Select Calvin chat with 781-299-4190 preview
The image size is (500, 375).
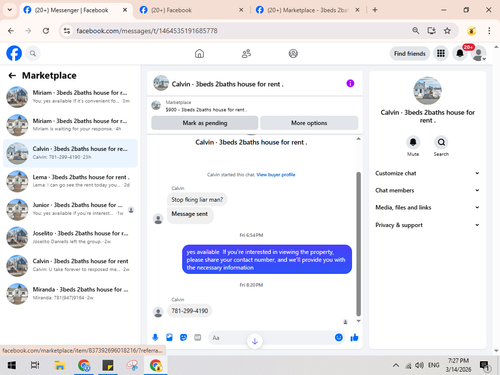click(70, 153)
